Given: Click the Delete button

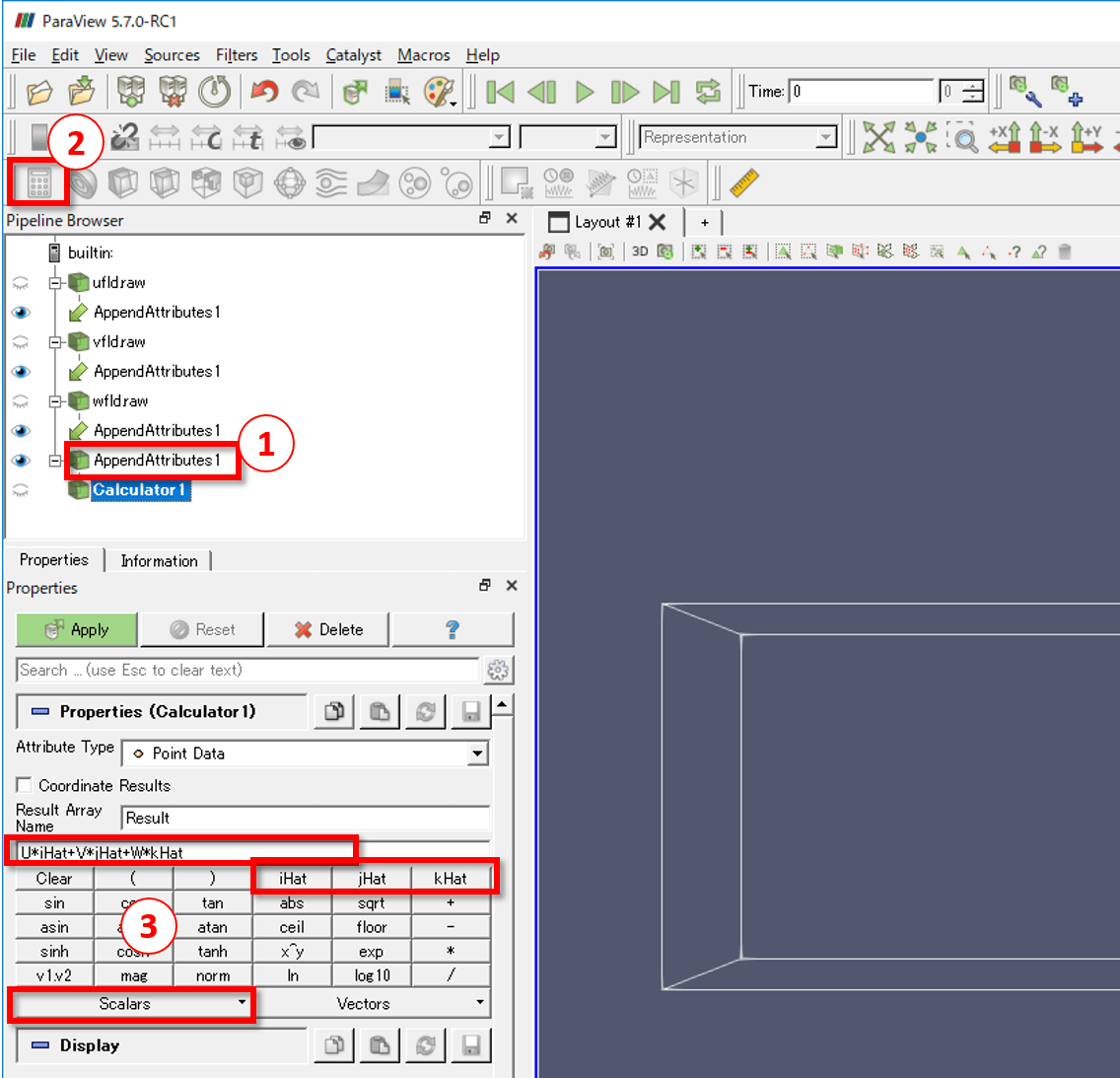Looking at the screenshot, I should click(x=328, y=629).
